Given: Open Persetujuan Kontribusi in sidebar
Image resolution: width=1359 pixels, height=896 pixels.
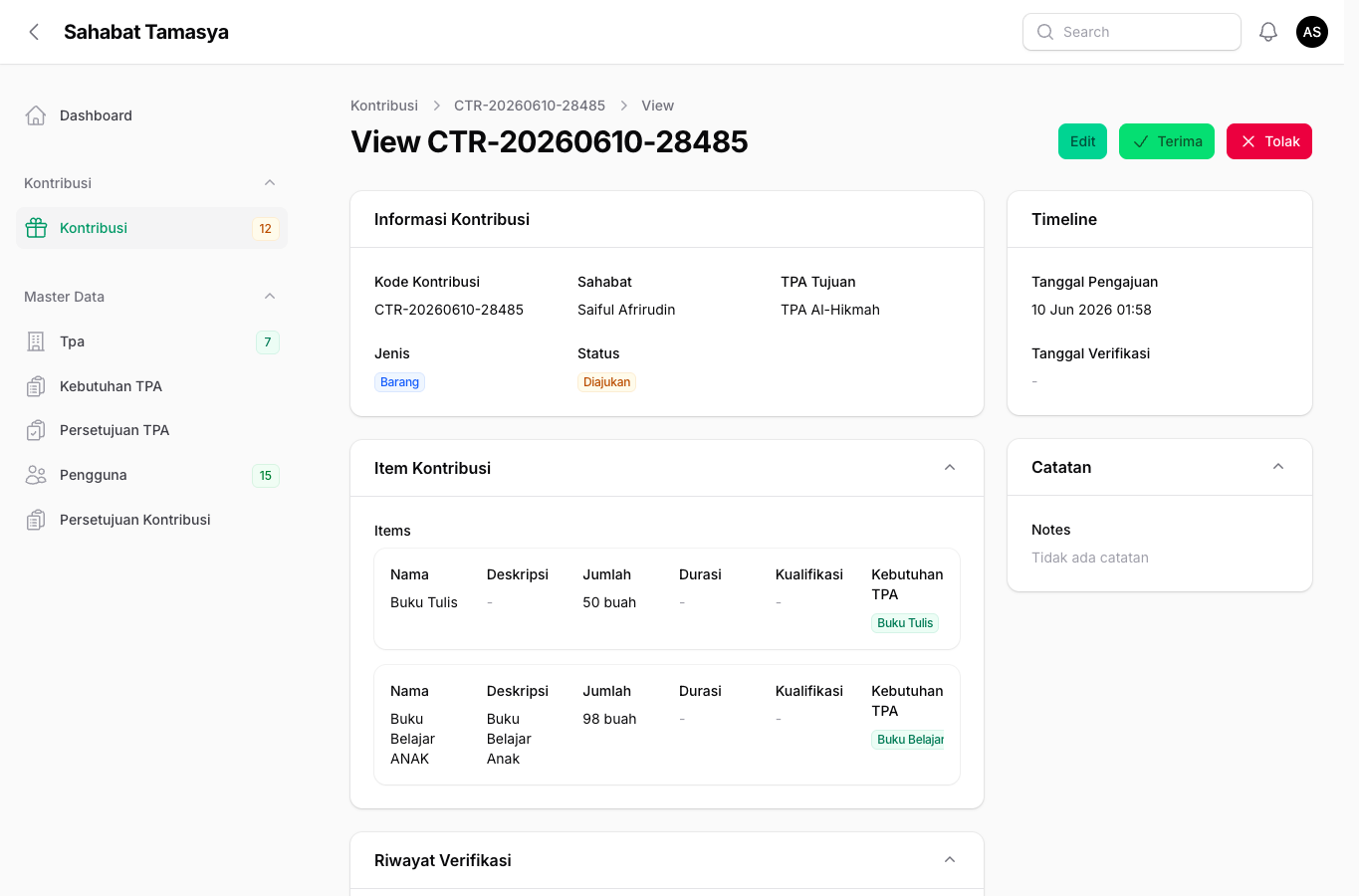Looking at the screenshot, I should (151, 520).
